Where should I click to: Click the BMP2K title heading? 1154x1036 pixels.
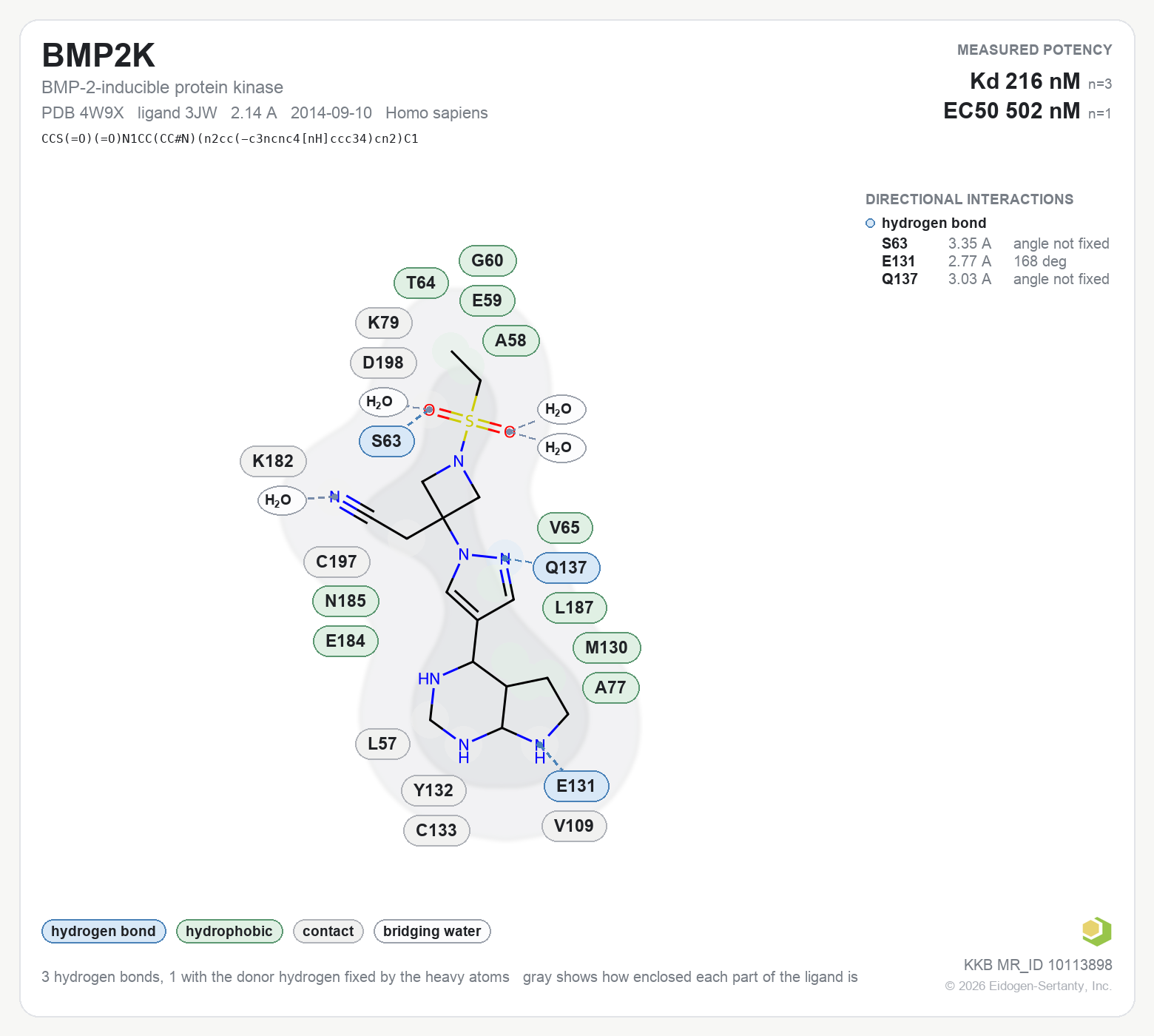tap(98, 55)
